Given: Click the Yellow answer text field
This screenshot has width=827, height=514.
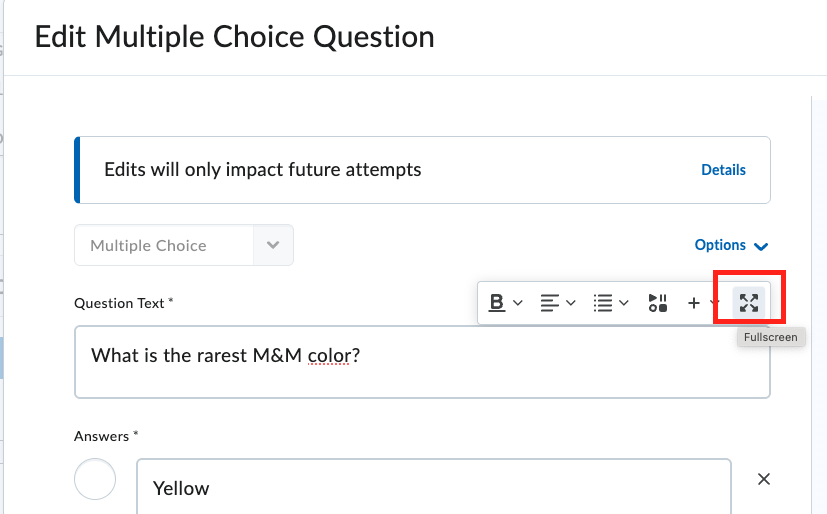Looking at the screenshot, I should 434,487.
